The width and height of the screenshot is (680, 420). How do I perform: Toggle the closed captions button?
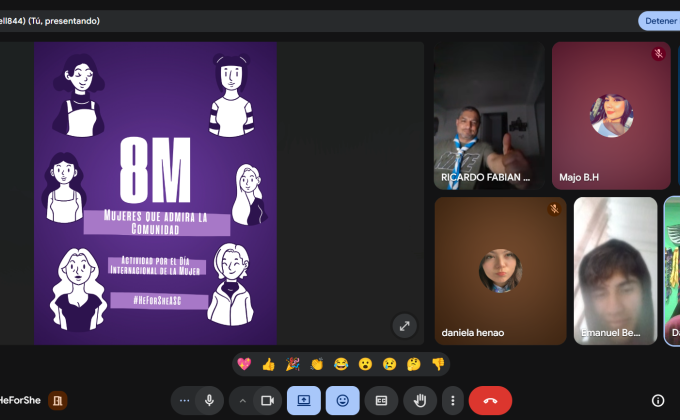pyautogui.click(x=381, y=400)
